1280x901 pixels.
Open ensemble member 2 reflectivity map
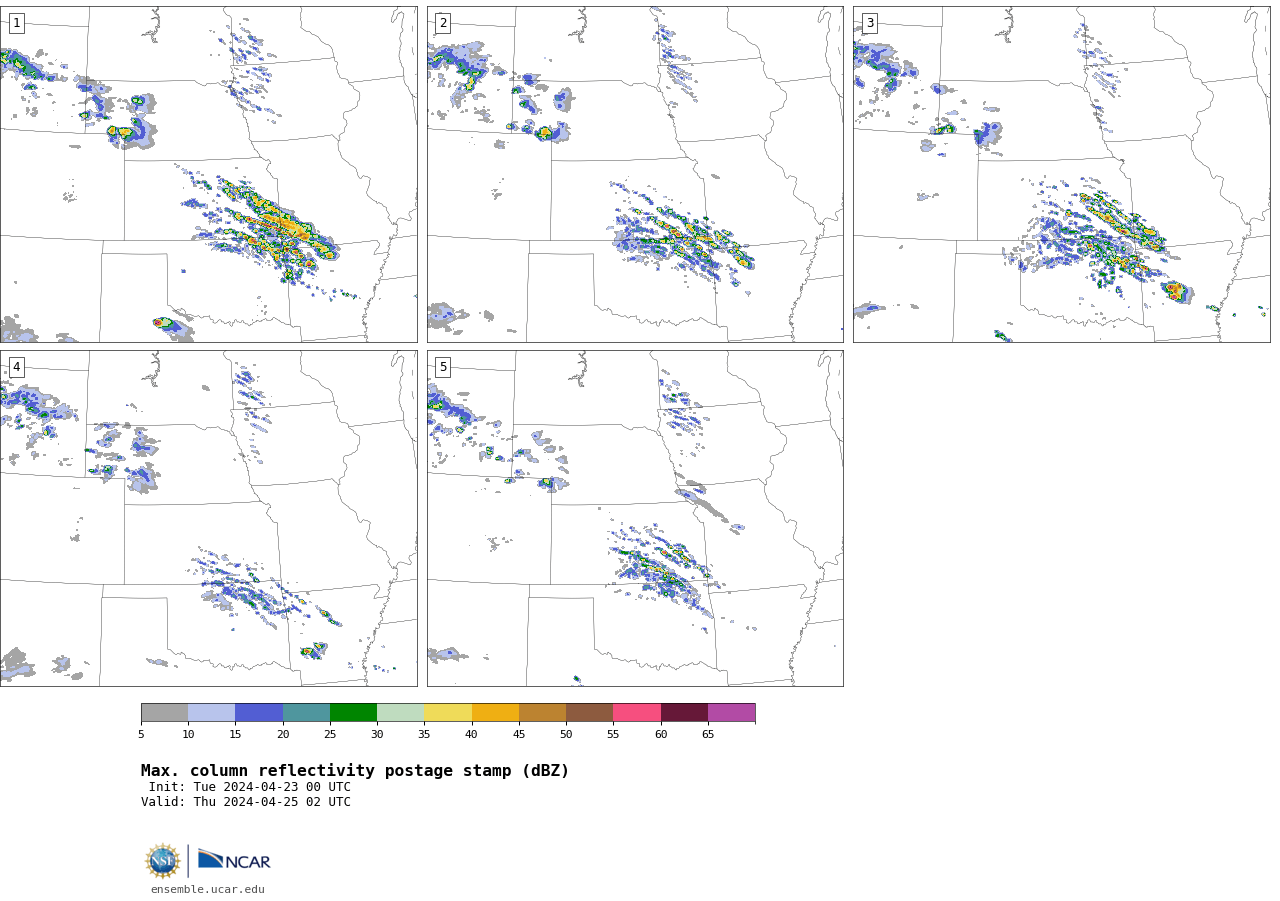coord(635,174)
